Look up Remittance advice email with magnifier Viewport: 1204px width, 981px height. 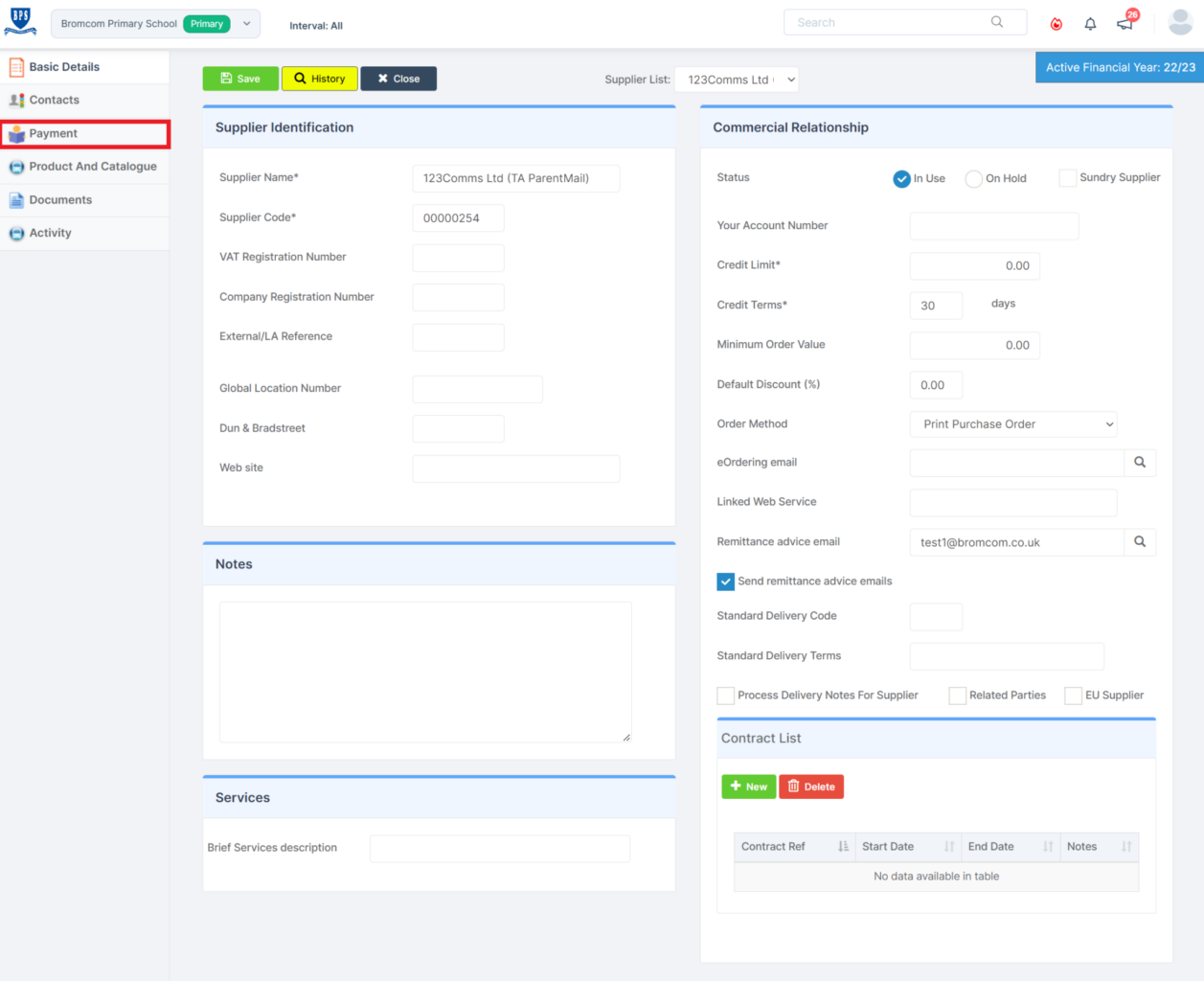(x=1140, y=542)
